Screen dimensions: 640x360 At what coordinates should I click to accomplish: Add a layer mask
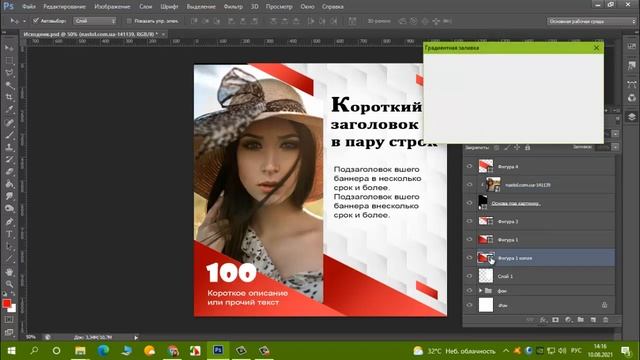[556, 320]
